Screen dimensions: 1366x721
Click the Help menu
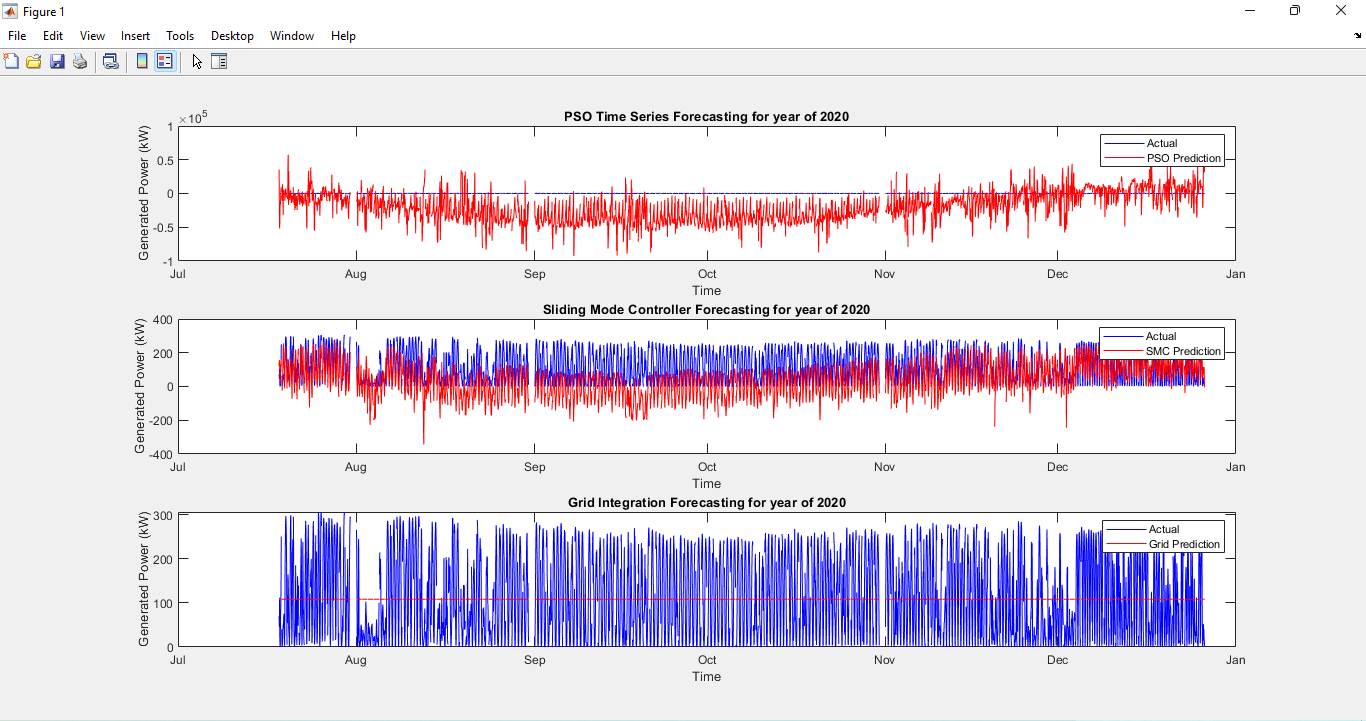point(343,36)
